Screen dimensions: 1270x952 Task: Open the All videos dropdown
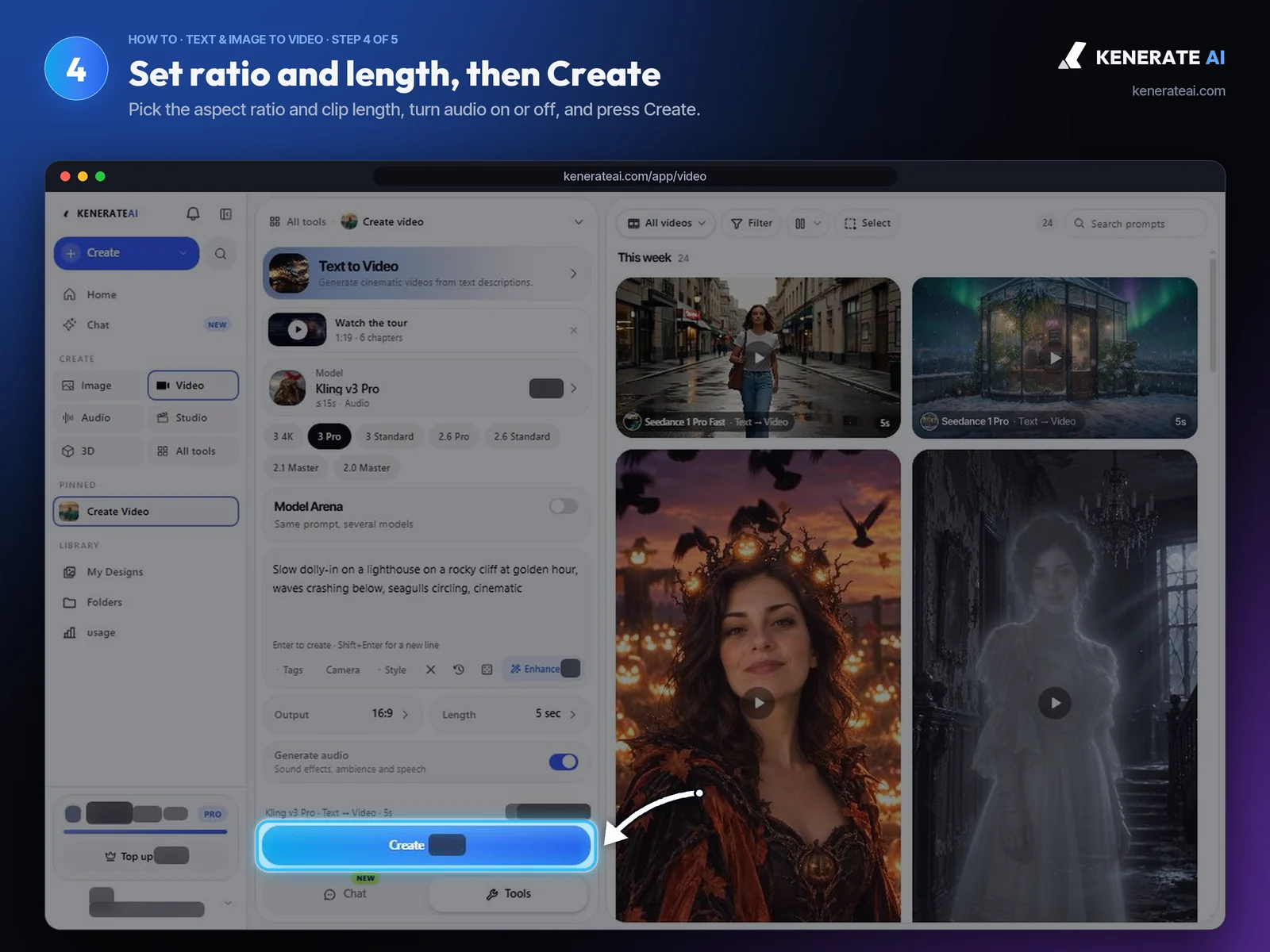[x=667, y=223]
